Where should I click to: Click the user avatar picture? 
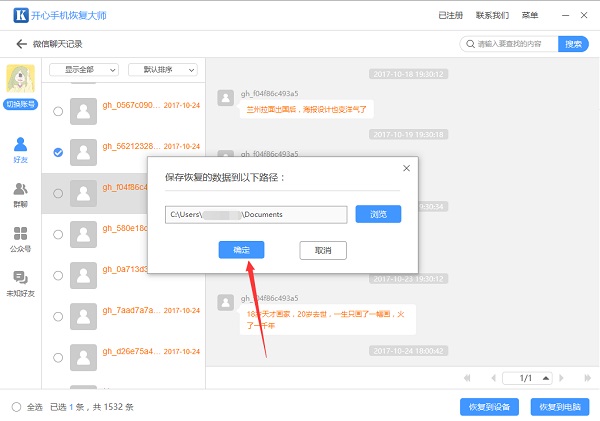click(x=21, y=78)
